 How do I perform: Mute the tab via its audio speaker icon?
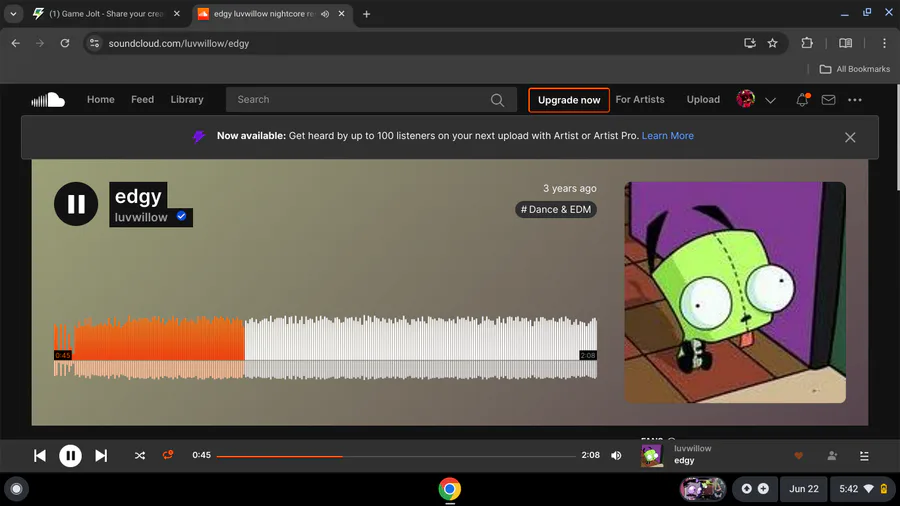click(x=325, y=14)
